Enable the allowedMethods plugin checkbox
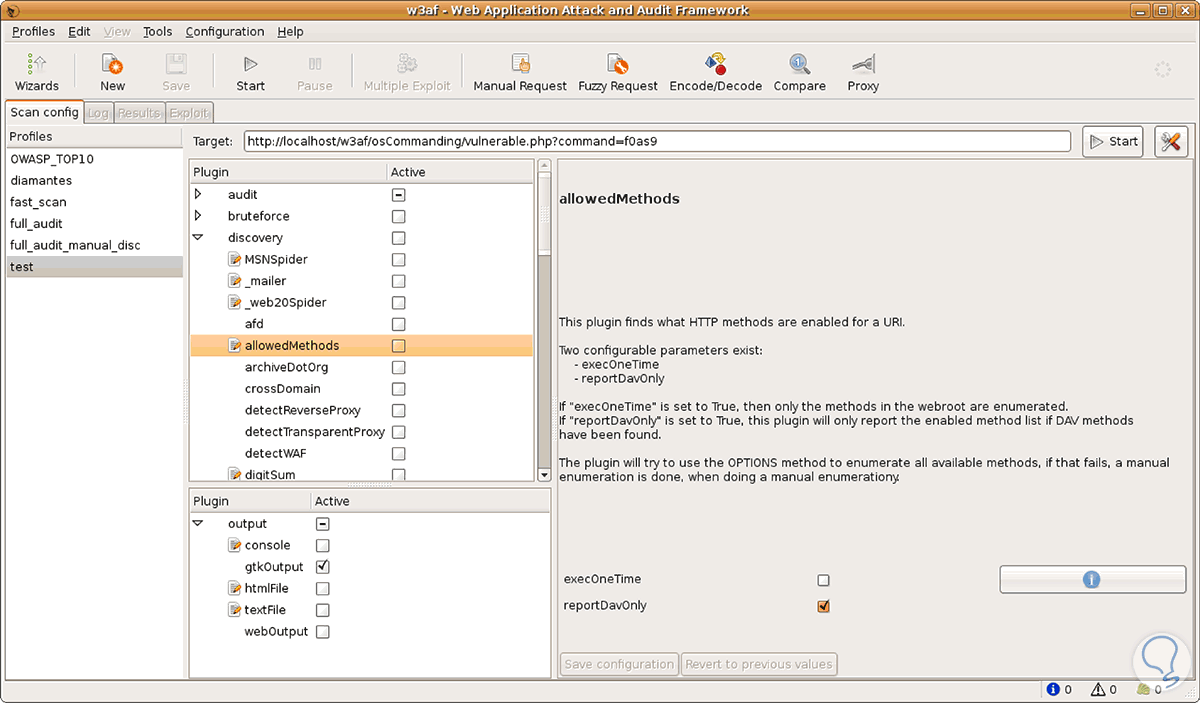 [x=398, y=346]
